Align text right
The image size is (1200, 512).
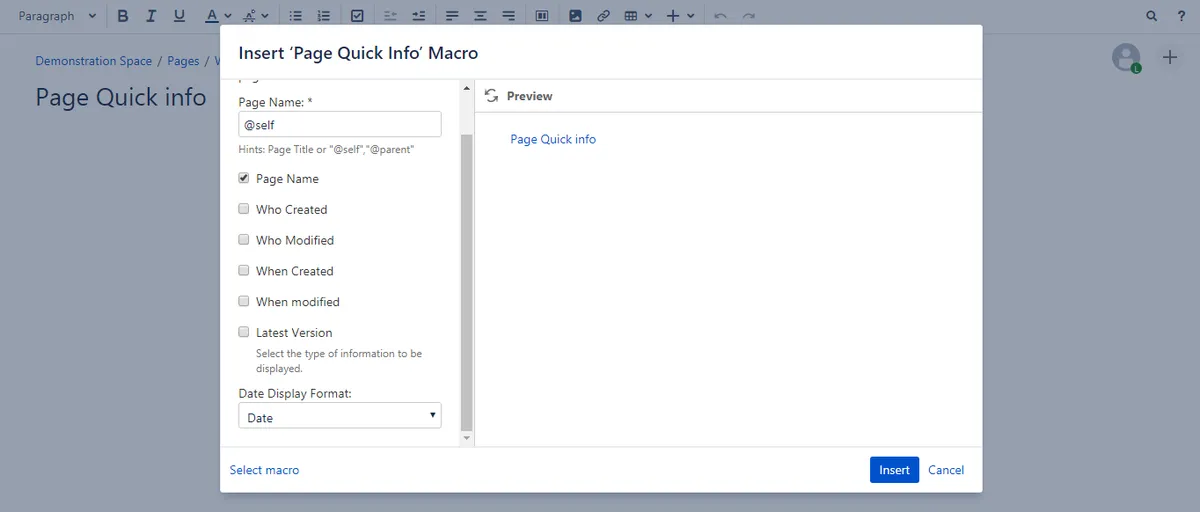click(x=508, y=16)
